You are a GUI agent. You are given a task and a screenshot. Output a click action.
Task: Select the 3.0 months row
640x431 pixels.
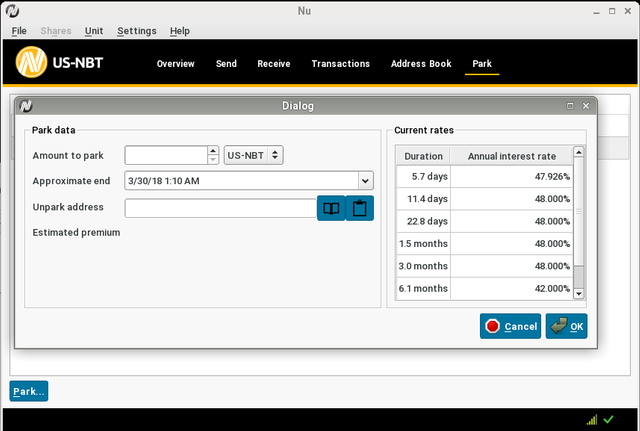484,266
